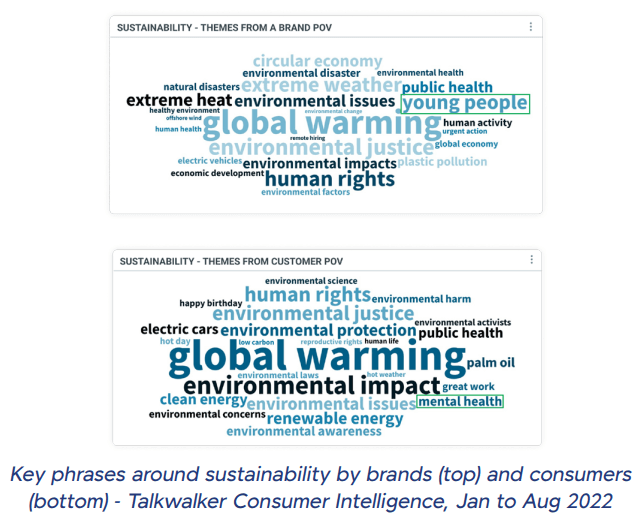Screen dimensions: 643x516
Task: Select 'environmental protection' phrase
Action: click(x=318, y=330)
